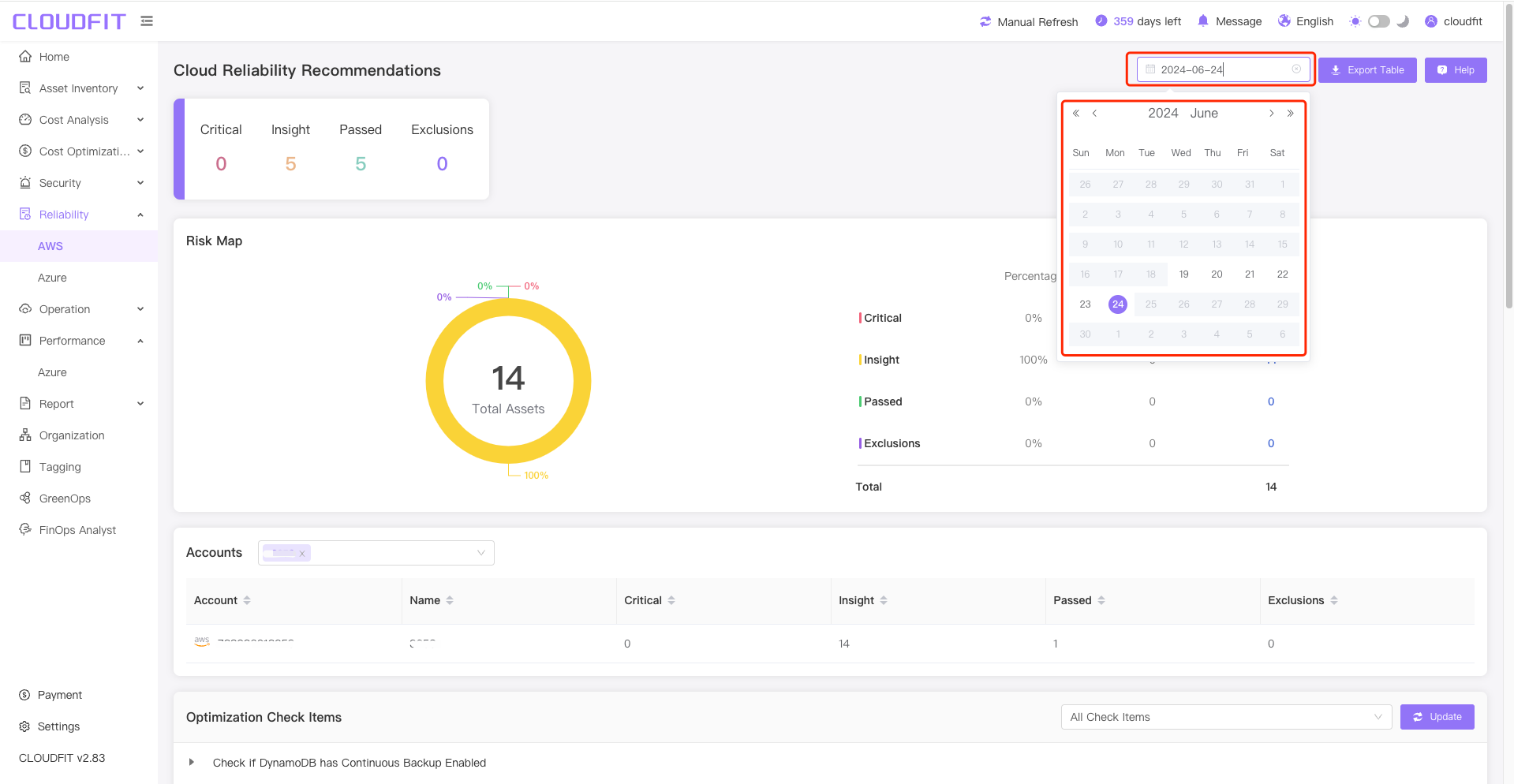Click the Payment coin icon

coord(24,695)
